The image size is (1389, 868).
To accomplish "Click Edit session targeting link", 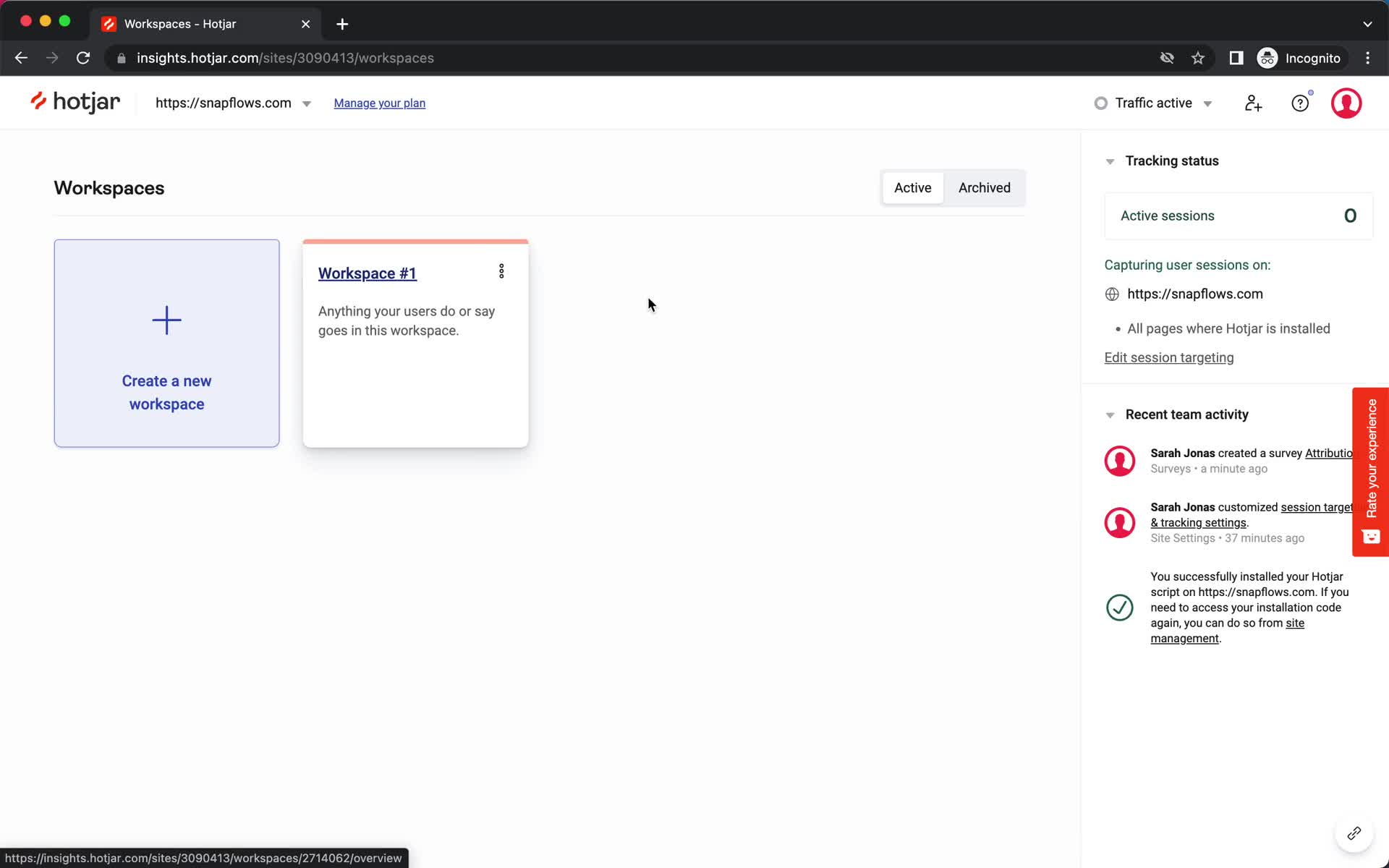I will click(1168, 357).
